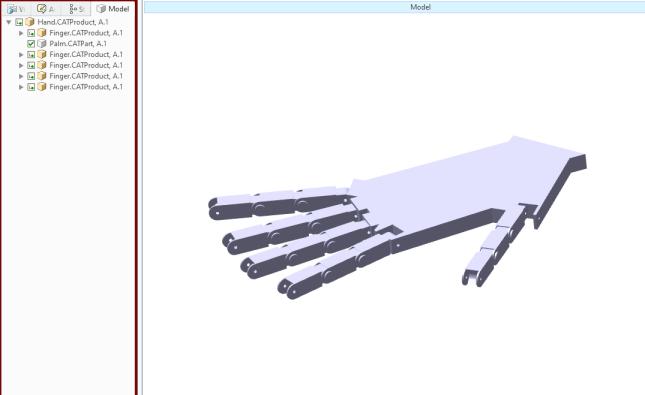This screenshot has width=645, height=395.
Task: Select the fourth Finger.CATProduct row text
Action: click(86, 76)
